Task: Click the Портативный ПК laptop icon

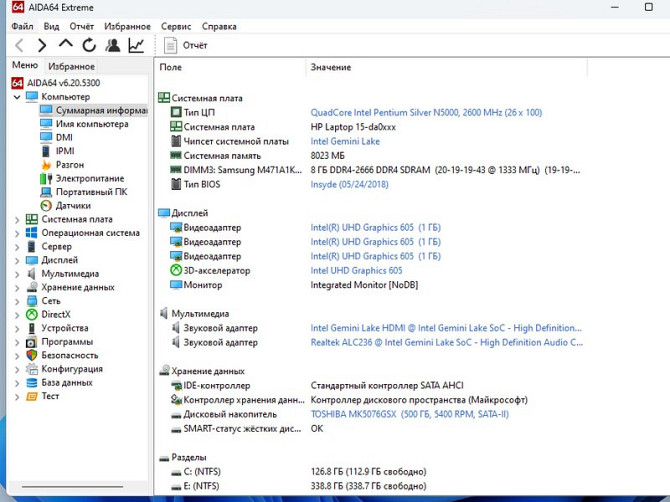Action: click(x=46, y=192)
